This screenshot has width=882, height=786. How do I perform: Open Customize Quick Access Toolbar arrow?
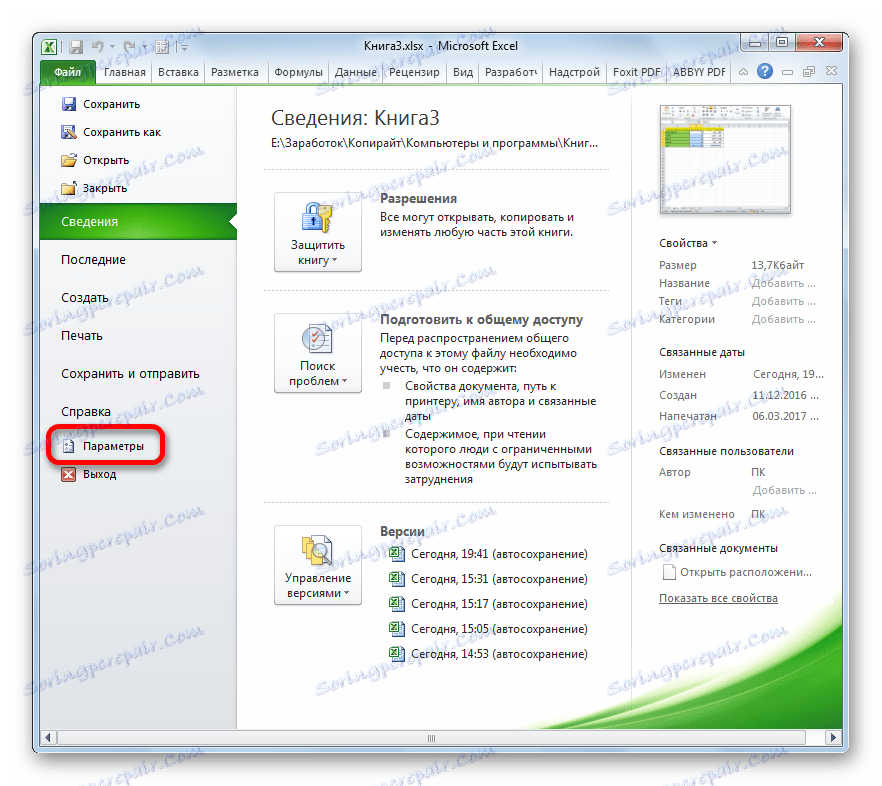184,48
